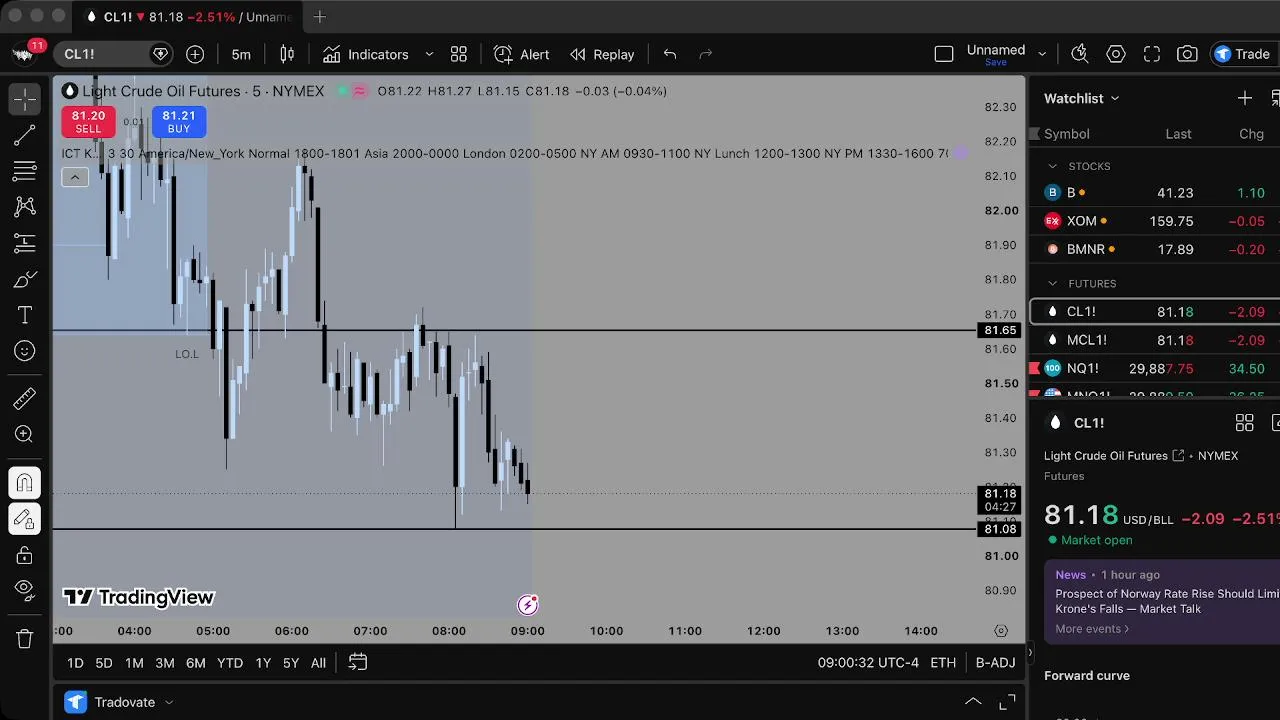Image resolution: width=1280 pixels, height=720 pixels.
Task: Click the red 81.20 SELL button
Action: pyautogui.click(x=88, y=122)
